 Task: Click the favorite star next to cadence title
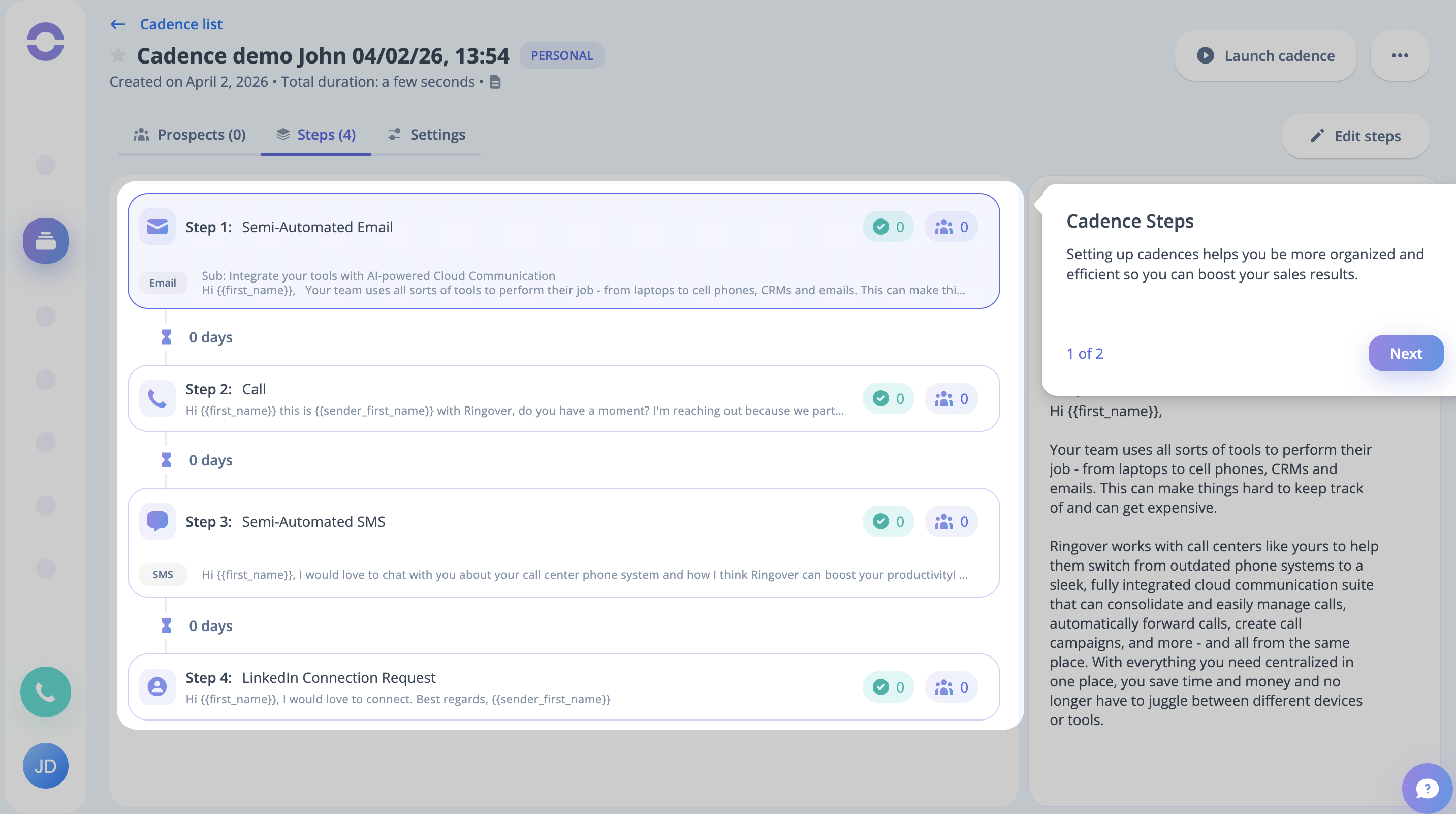(118, 55)
